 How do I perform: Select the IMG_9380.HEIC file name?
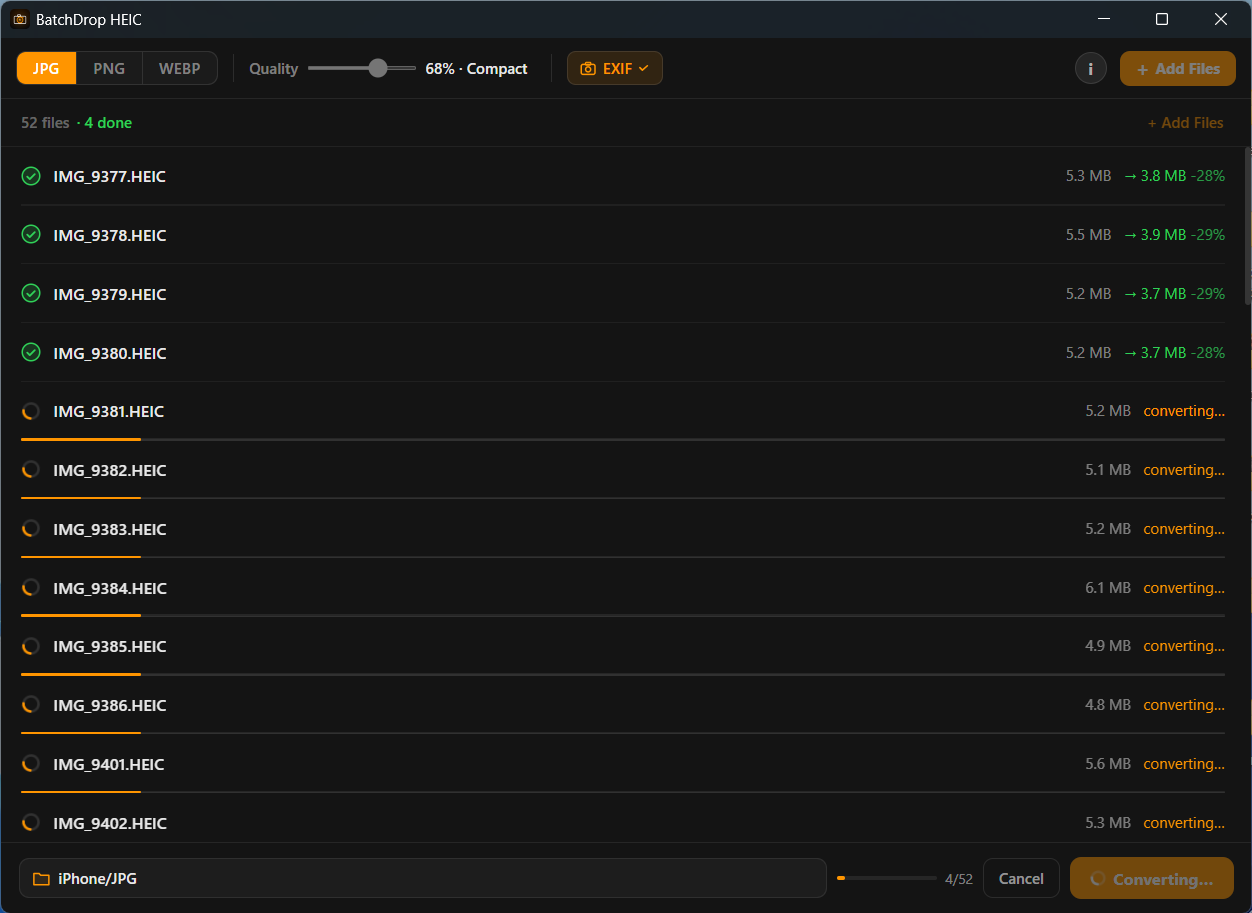(110, 353)
